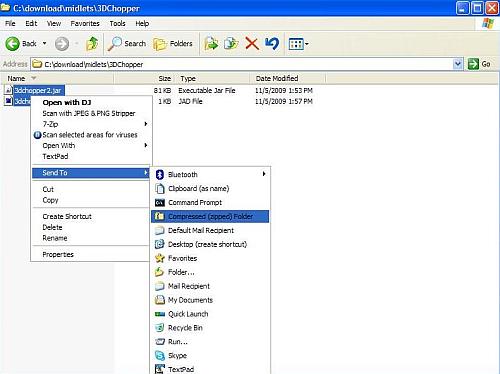Open the Views toolbar button

pyautogui.click(x=296, y=44)
